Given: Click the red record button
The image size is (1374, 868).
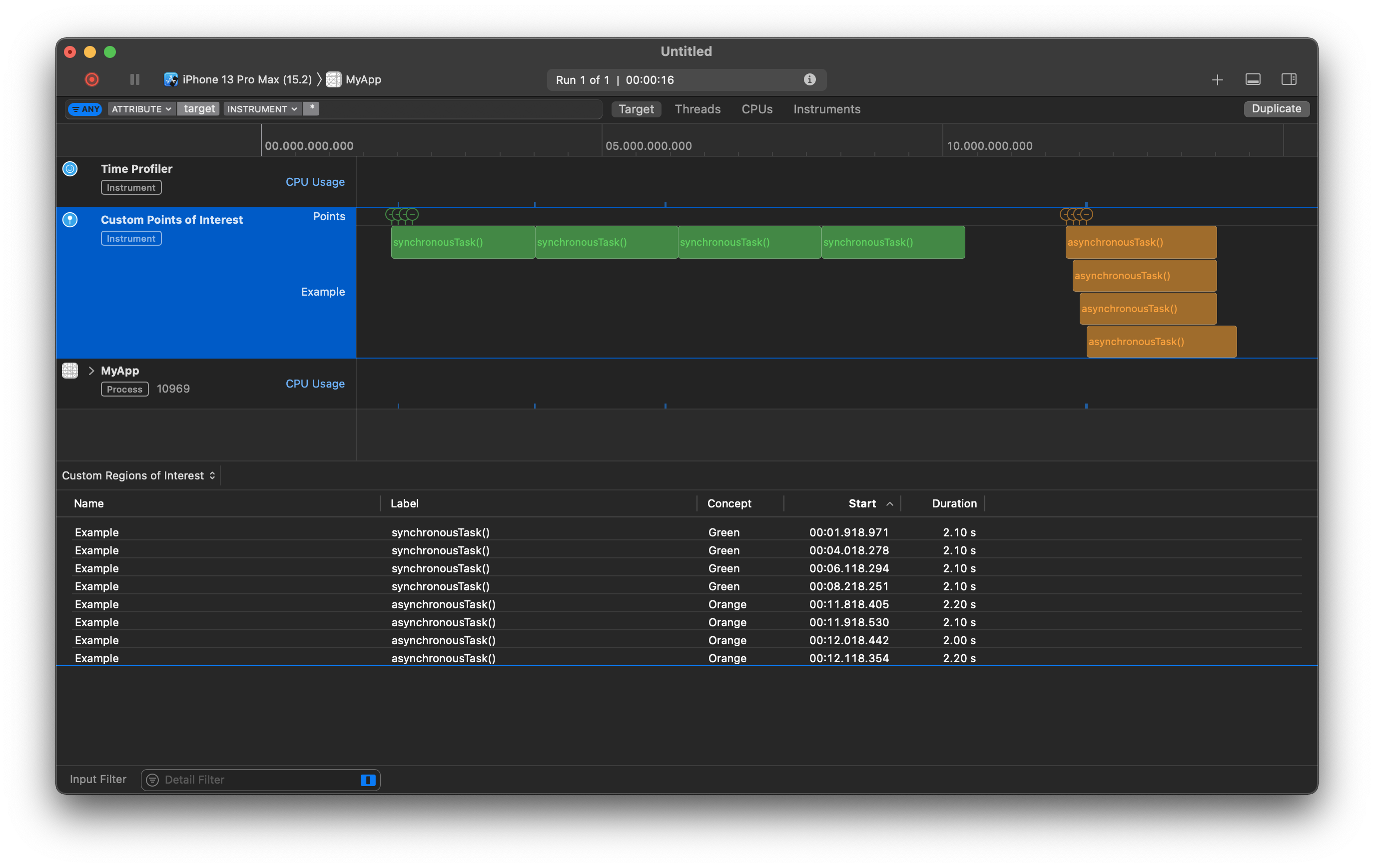Looking at the screenshot, I should coord(92,80).
